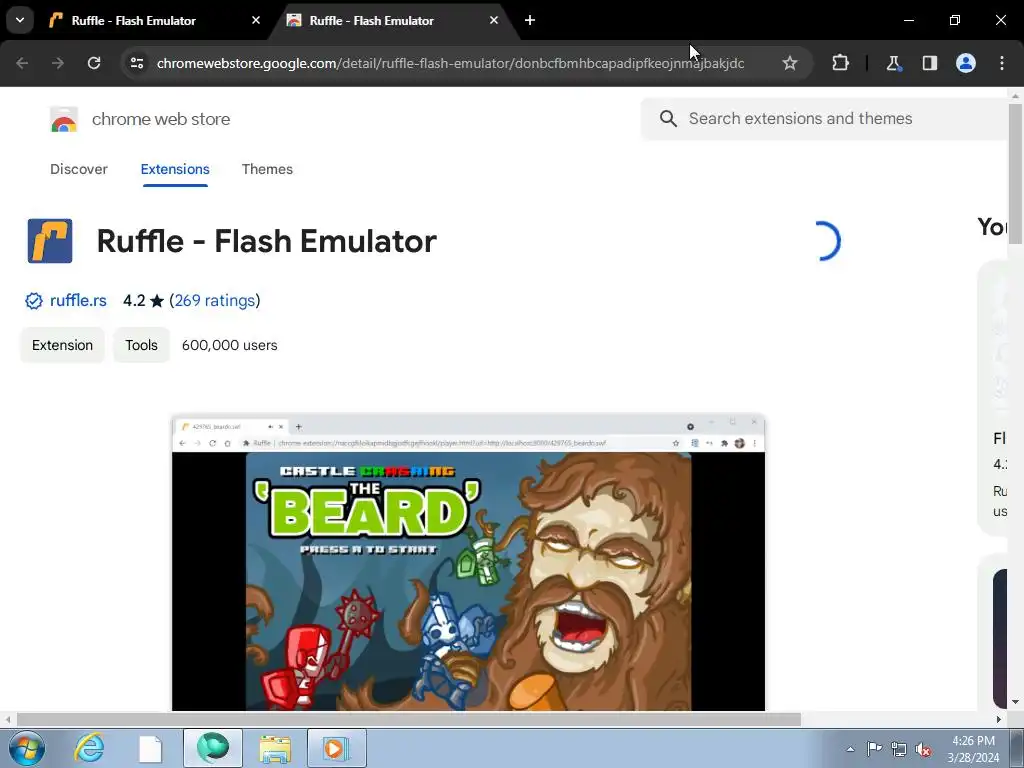
Task: Open the tab search dropdown arrow
Action: (x=20, y=20)
